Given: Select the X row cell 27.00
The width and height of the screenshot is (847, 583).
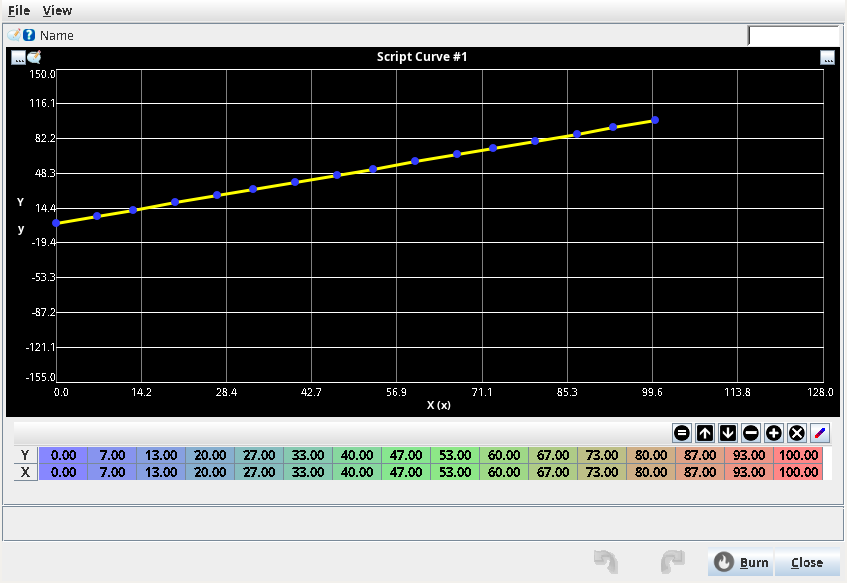Looking at the screenshot, I should coord(259,472).
